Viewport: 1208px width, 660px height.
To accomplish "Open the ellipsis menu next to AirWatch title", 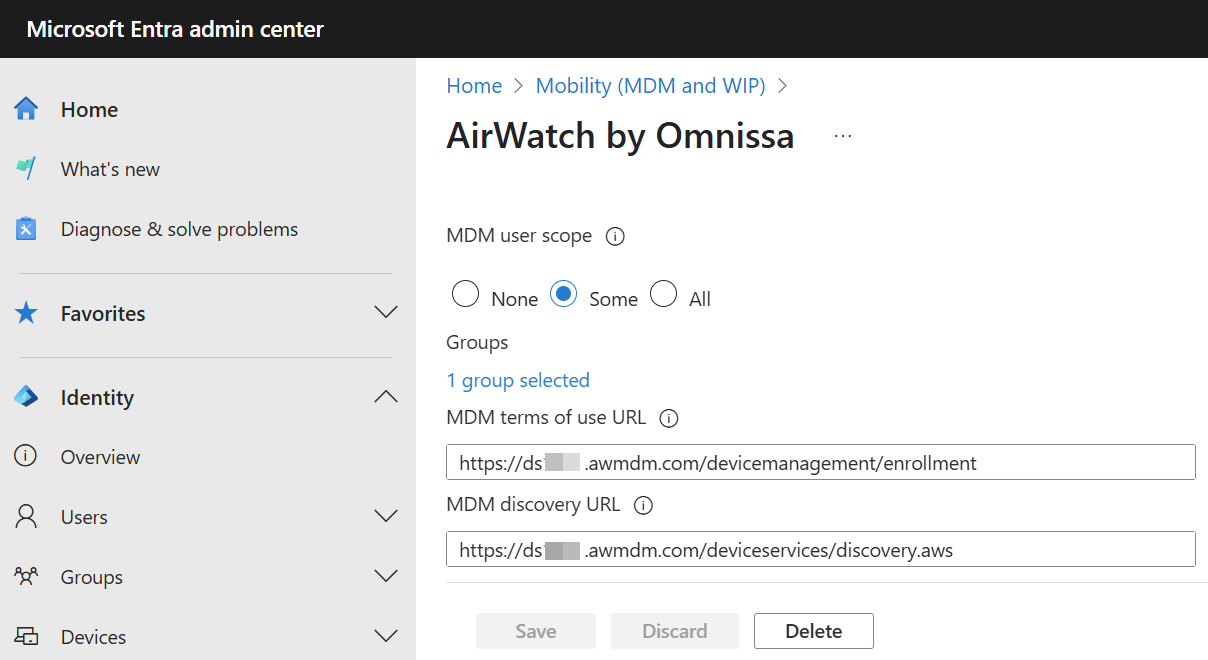I will 843,136.
